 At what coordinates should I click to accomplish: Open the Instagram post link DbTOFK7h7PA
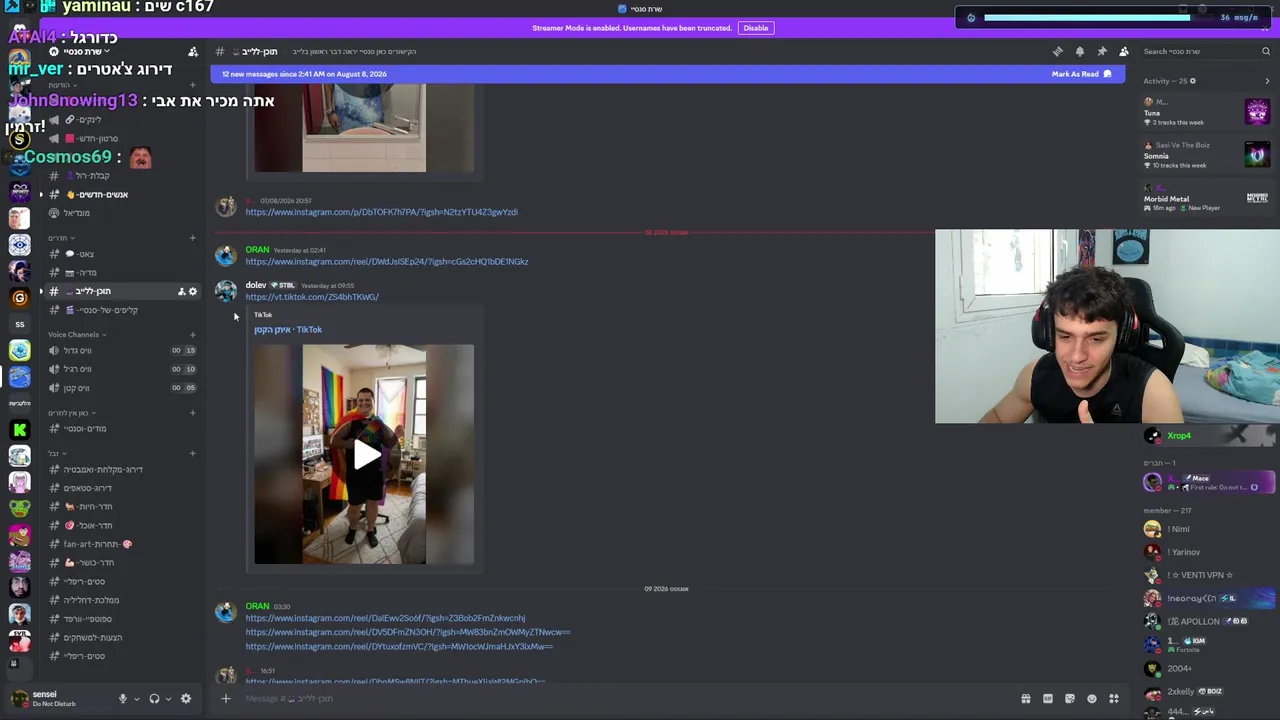(382, 212)
